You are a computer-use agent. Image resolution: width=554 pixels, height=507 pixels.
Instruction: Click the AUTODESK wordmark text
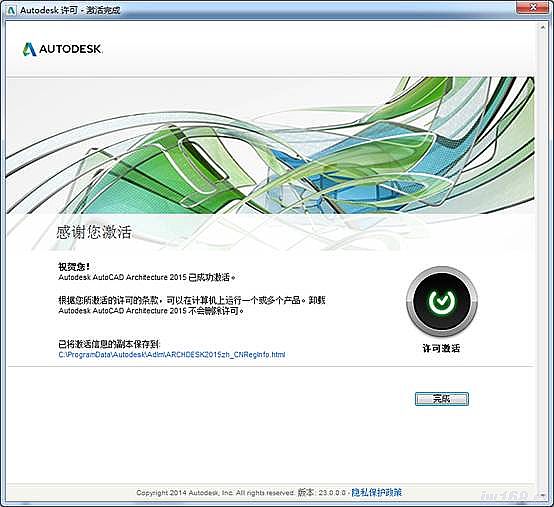70,49
